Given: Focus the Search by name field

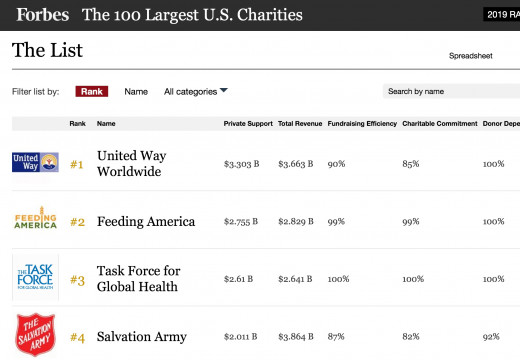Looking at the screenshot, I should click(451, 91).
